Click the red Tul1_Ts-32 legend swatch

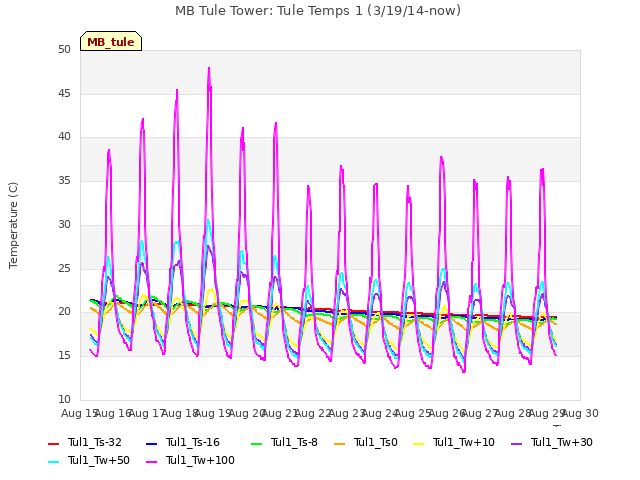point(53,443)
